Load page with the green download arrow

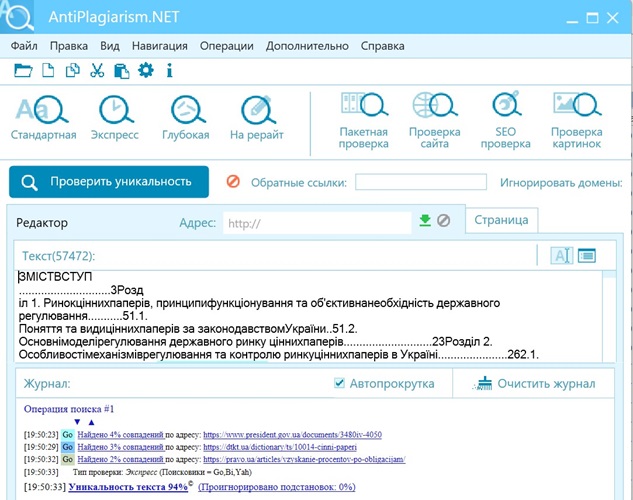[425, 220]
